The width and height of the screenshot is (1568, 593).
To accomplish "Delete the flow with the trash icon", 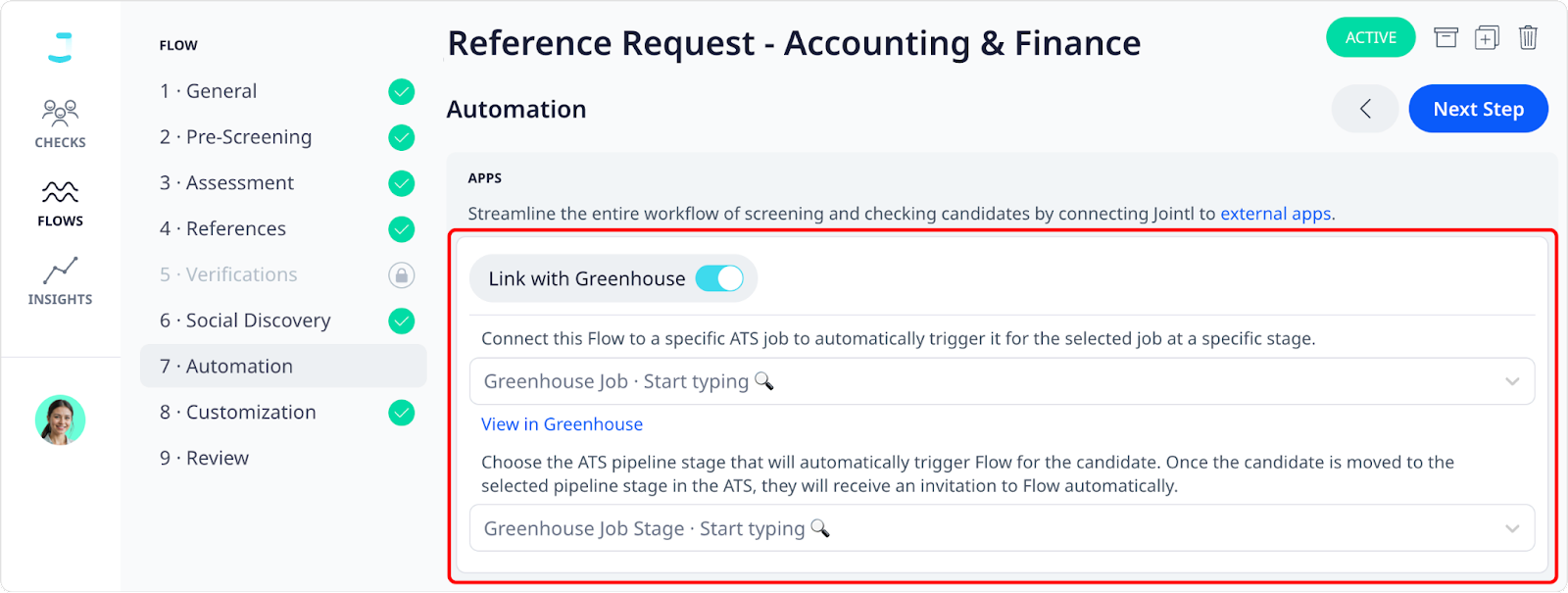I will 1528,38.
